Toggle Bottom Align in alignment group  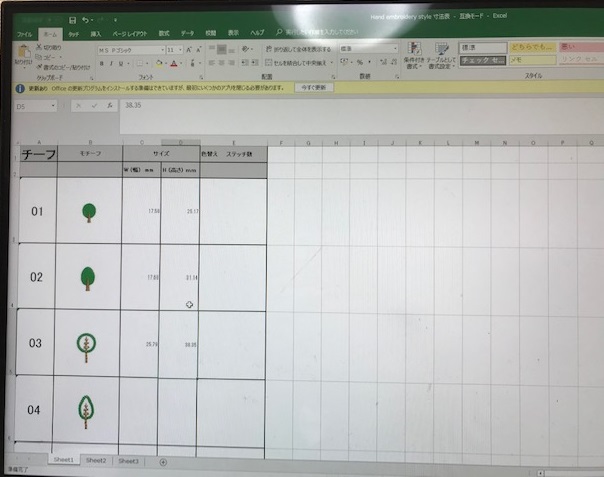[232, 49]
